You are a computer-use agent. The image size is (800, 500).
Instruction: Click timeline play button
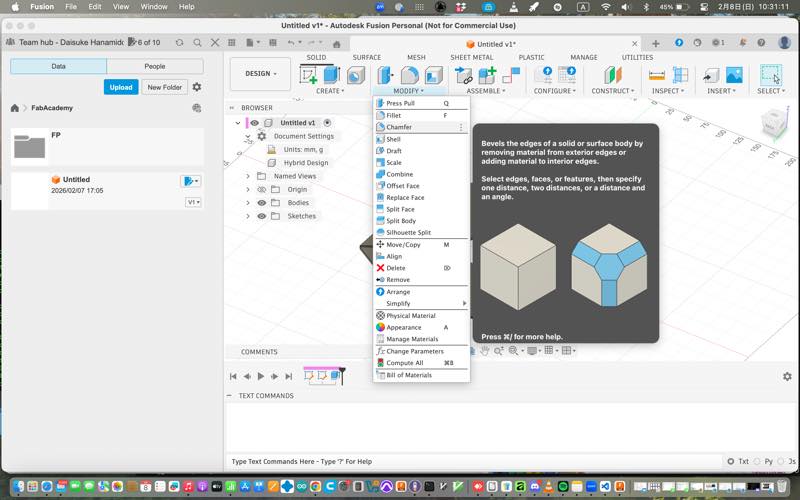point(261,376)
